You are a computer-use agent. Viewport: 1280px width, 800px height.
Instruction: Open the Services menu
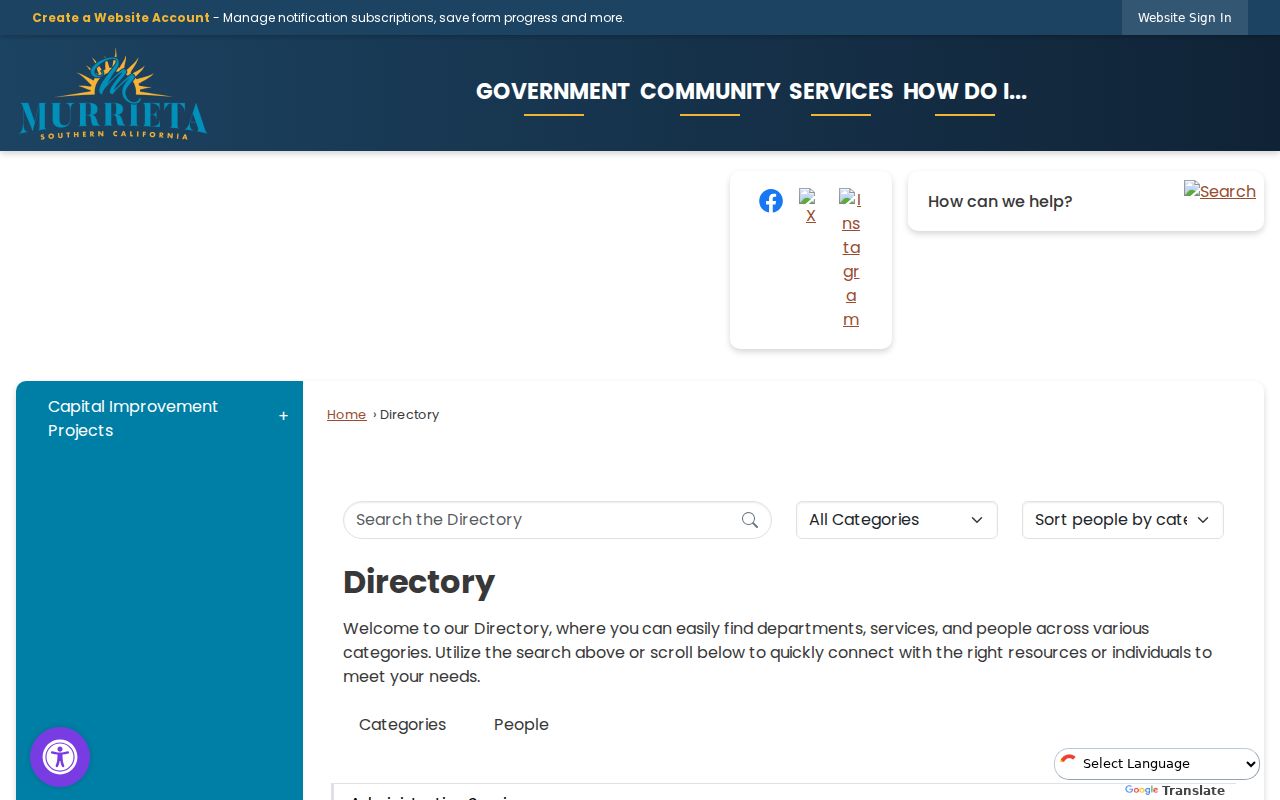[x=841, y=92]
